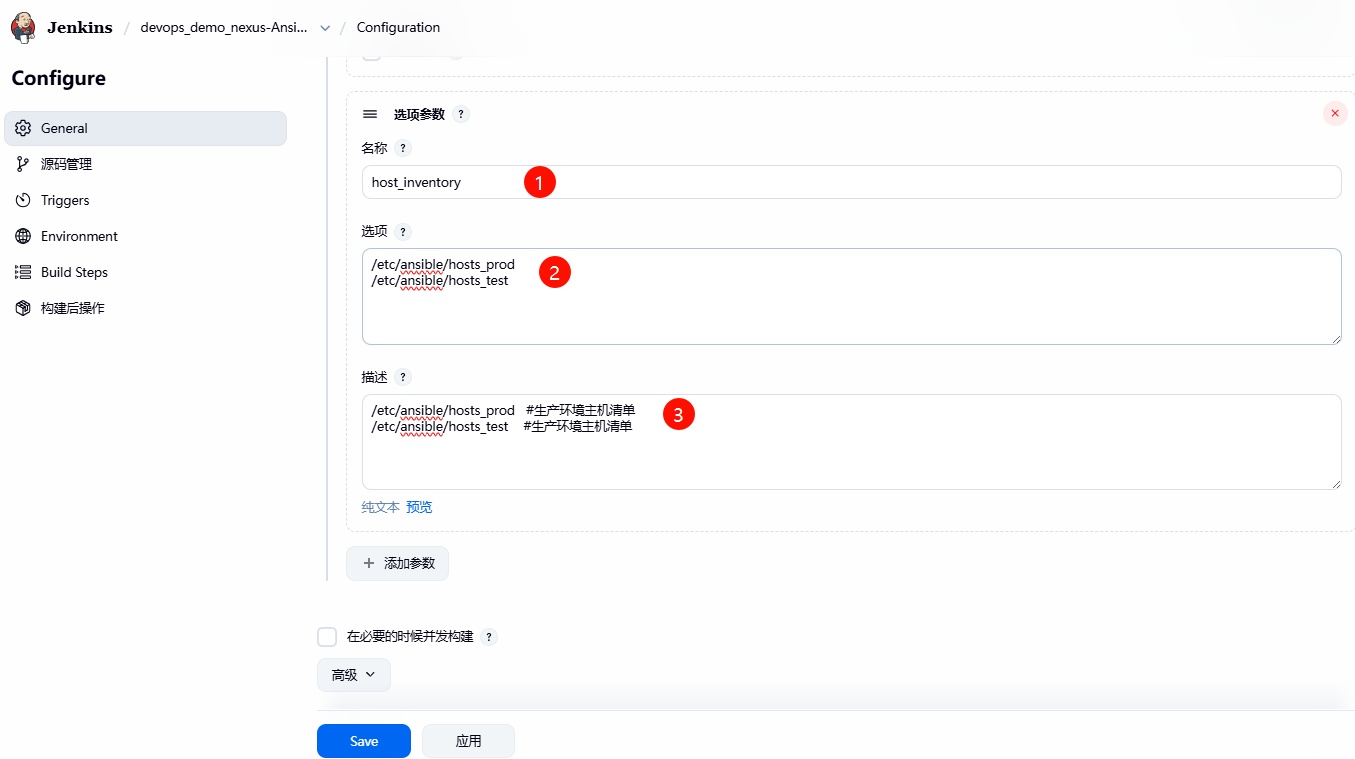Enable 在必要的时候并发构建 checkbox
The height and width of the screenshot is (759, 1355).
(327, 637)
